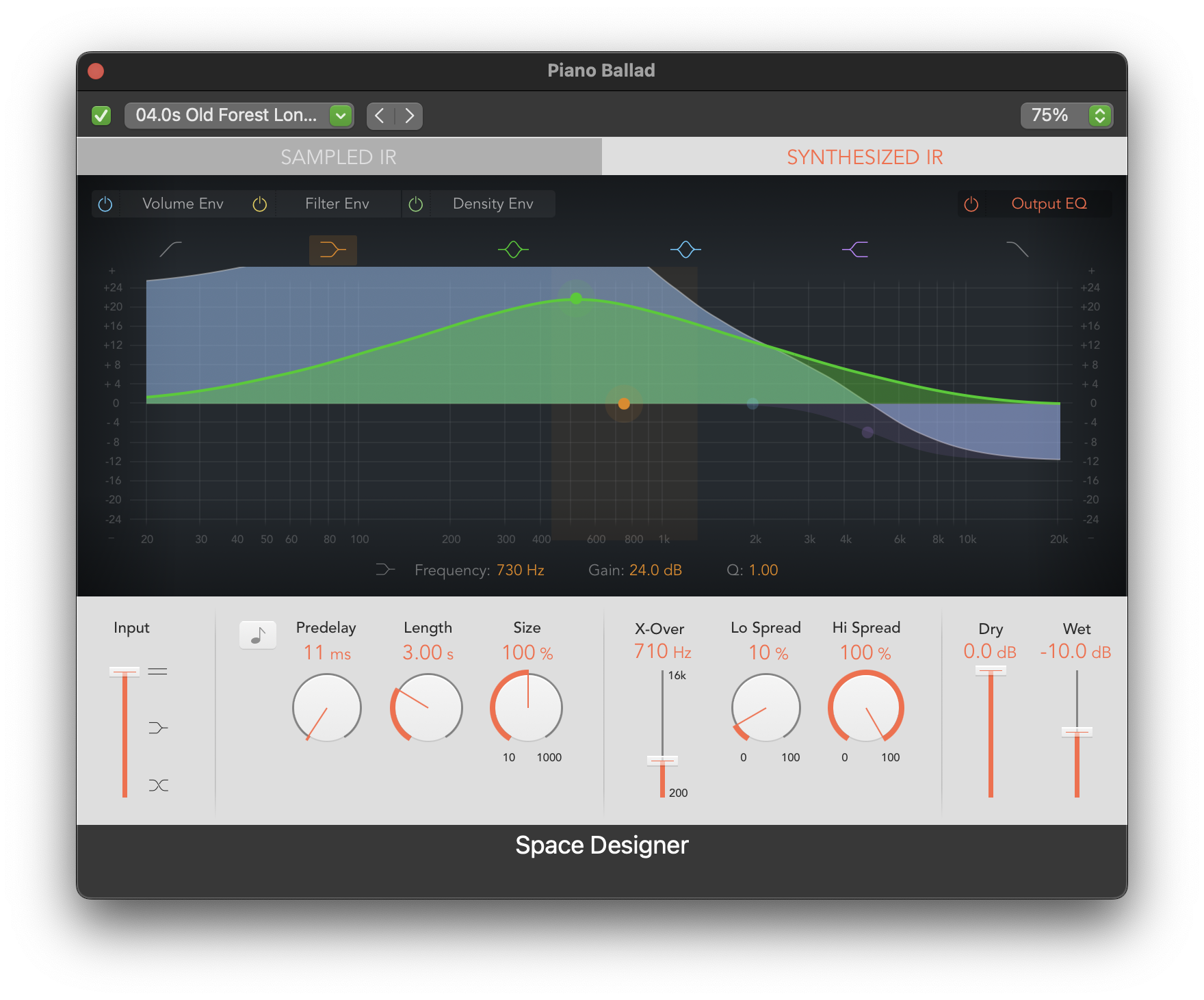Click the Lo Spread knob

coord(766,708)
